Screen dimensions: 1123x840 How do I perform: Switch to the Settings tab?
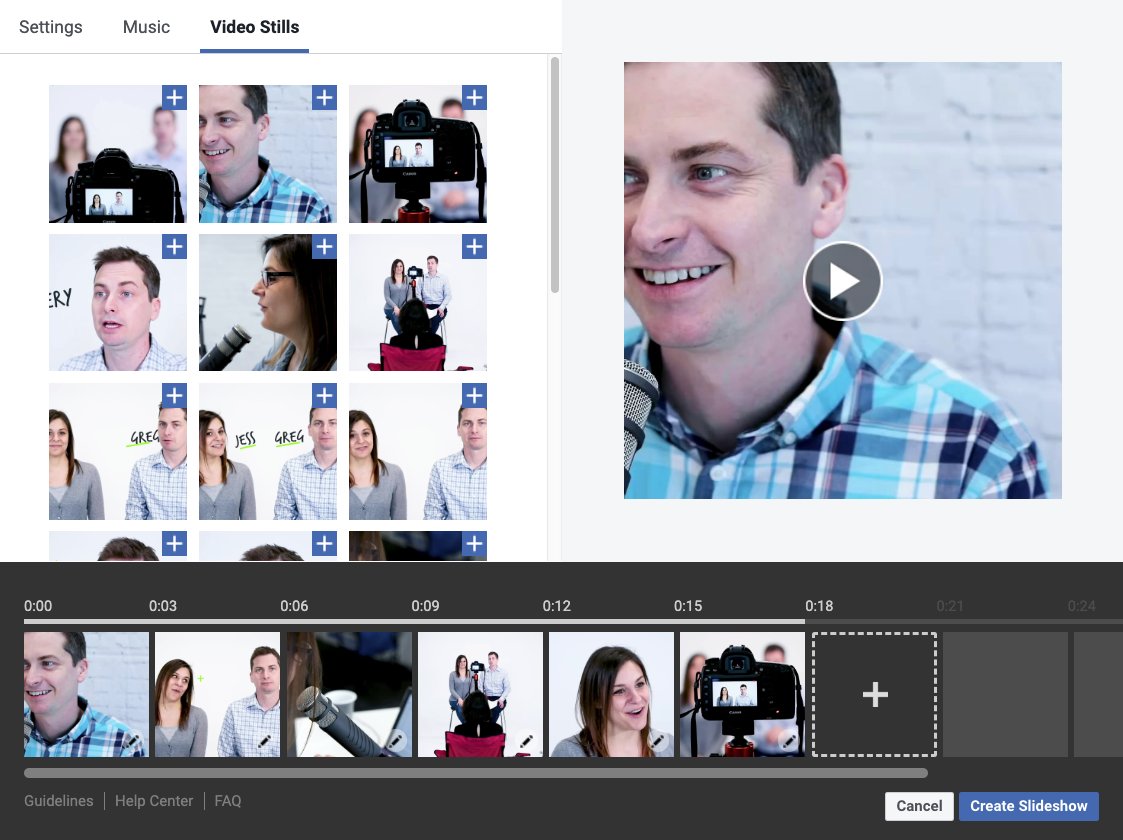[50, 27]
